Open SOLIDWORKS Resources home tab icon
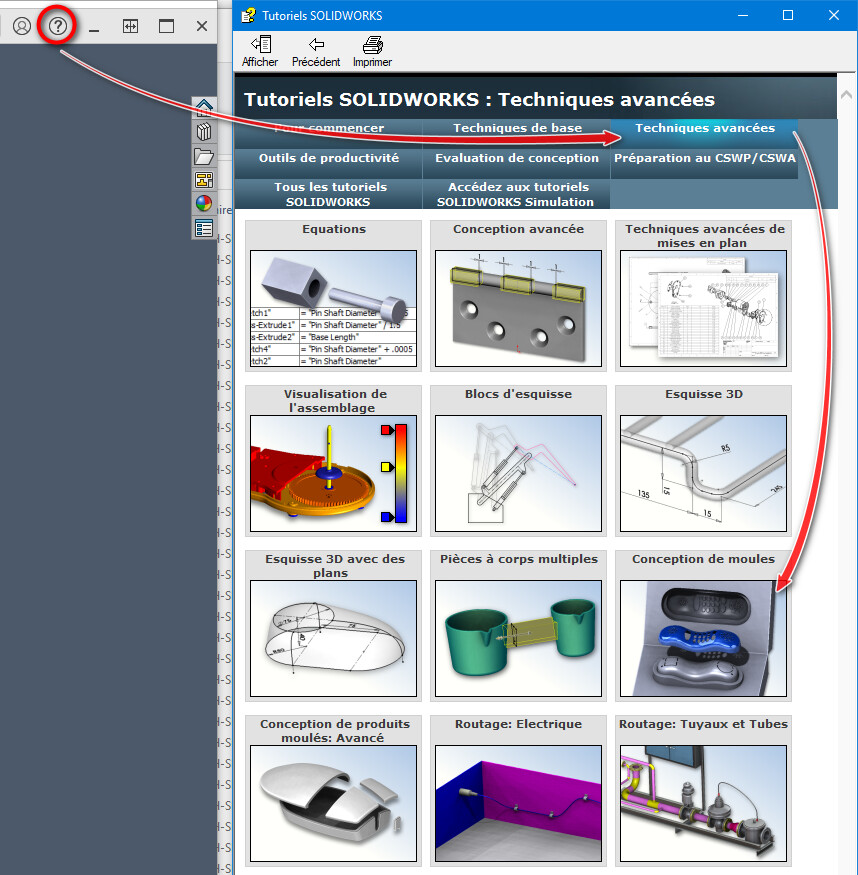The image size is (858, 875). pos(204,108)
